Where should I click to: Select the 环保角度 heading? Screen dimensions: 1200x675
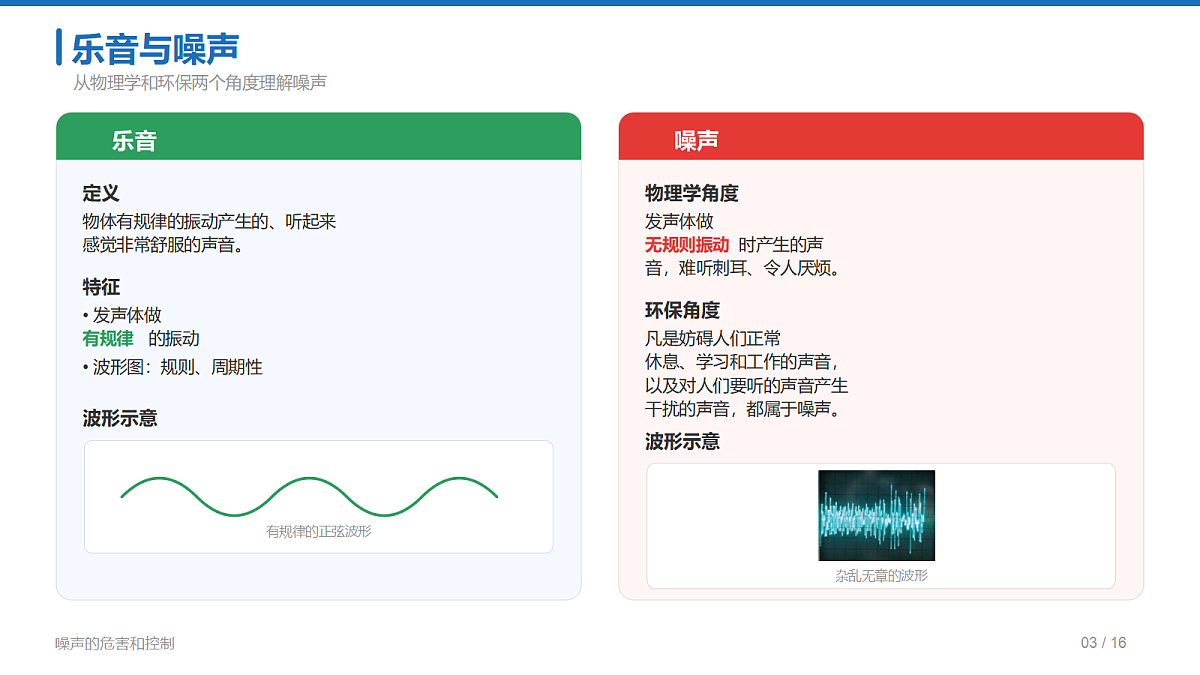pyautogui.click(x=682, y=310)
